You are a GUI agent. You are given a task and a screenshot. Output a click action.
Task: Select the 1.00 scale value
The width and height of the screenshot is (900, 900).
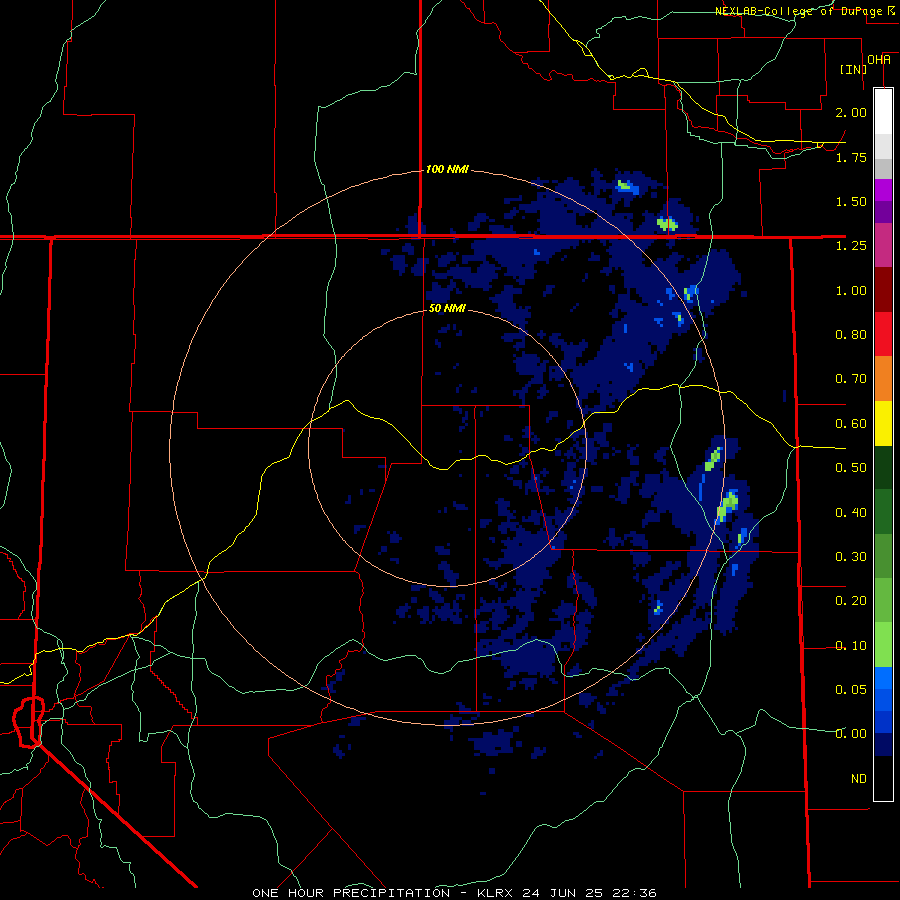pyautogui.click(x=851, y=290)
